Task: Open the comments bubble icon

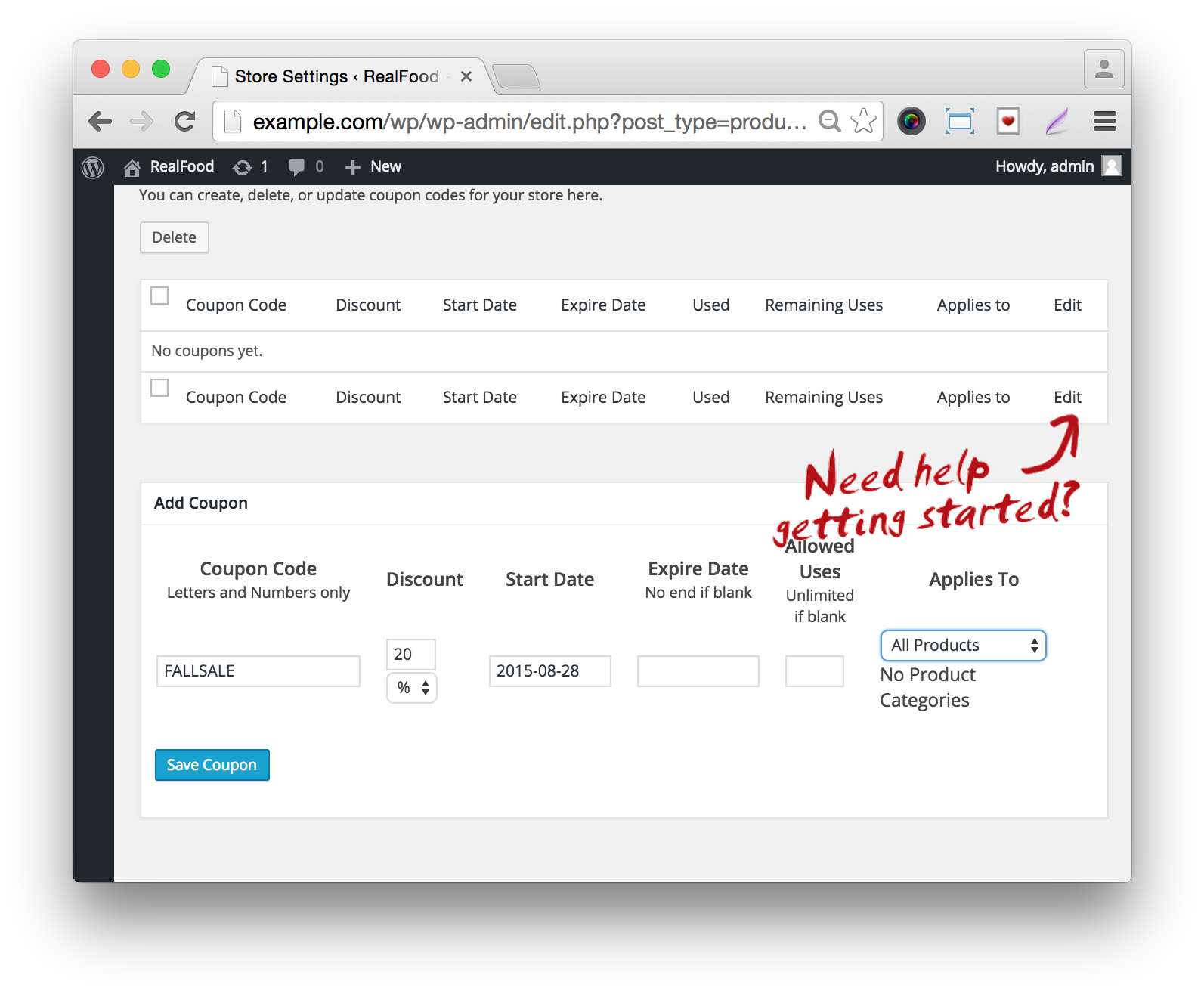Action: point(297,167)
